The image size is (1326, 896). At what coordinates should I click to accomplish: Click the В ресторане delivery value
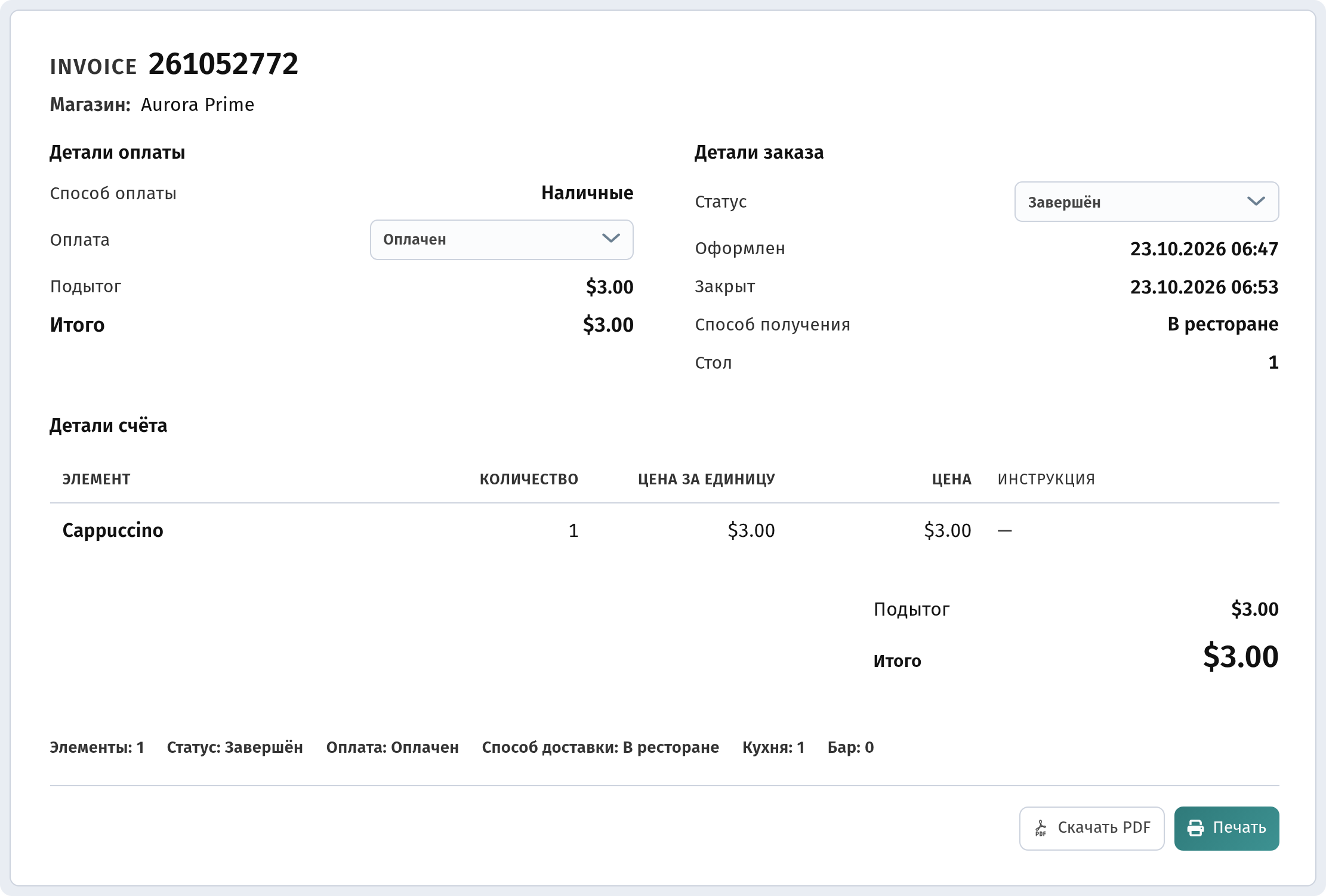point(1223,324)
